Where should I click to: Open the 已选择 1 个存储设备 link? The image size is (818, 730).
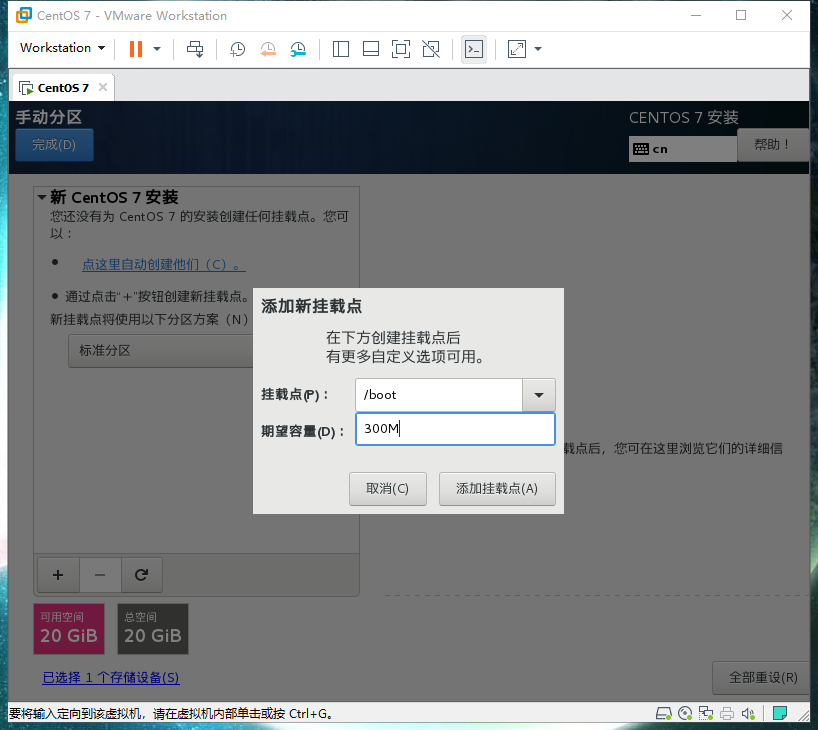pos(111,677)
